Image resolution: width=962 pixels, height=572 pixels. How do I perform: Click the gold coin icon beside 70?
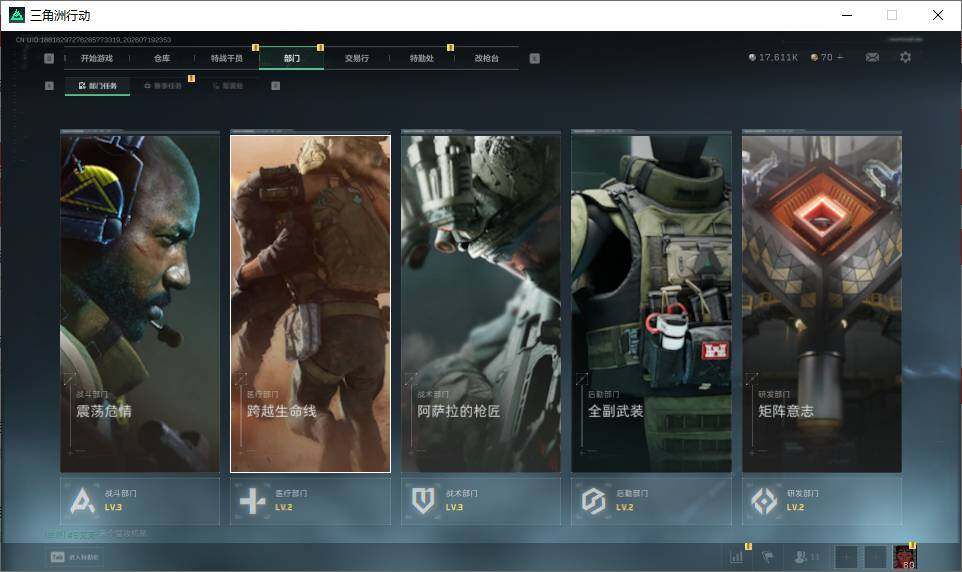(x=814, y=57)
